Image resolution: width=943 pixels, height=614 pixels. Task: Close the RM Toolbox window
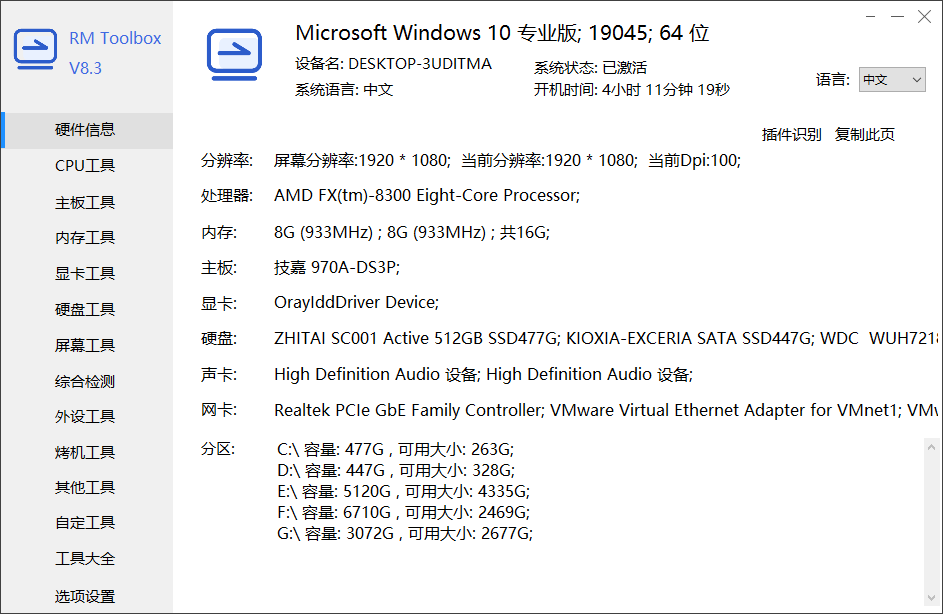[x=925, y=16]
